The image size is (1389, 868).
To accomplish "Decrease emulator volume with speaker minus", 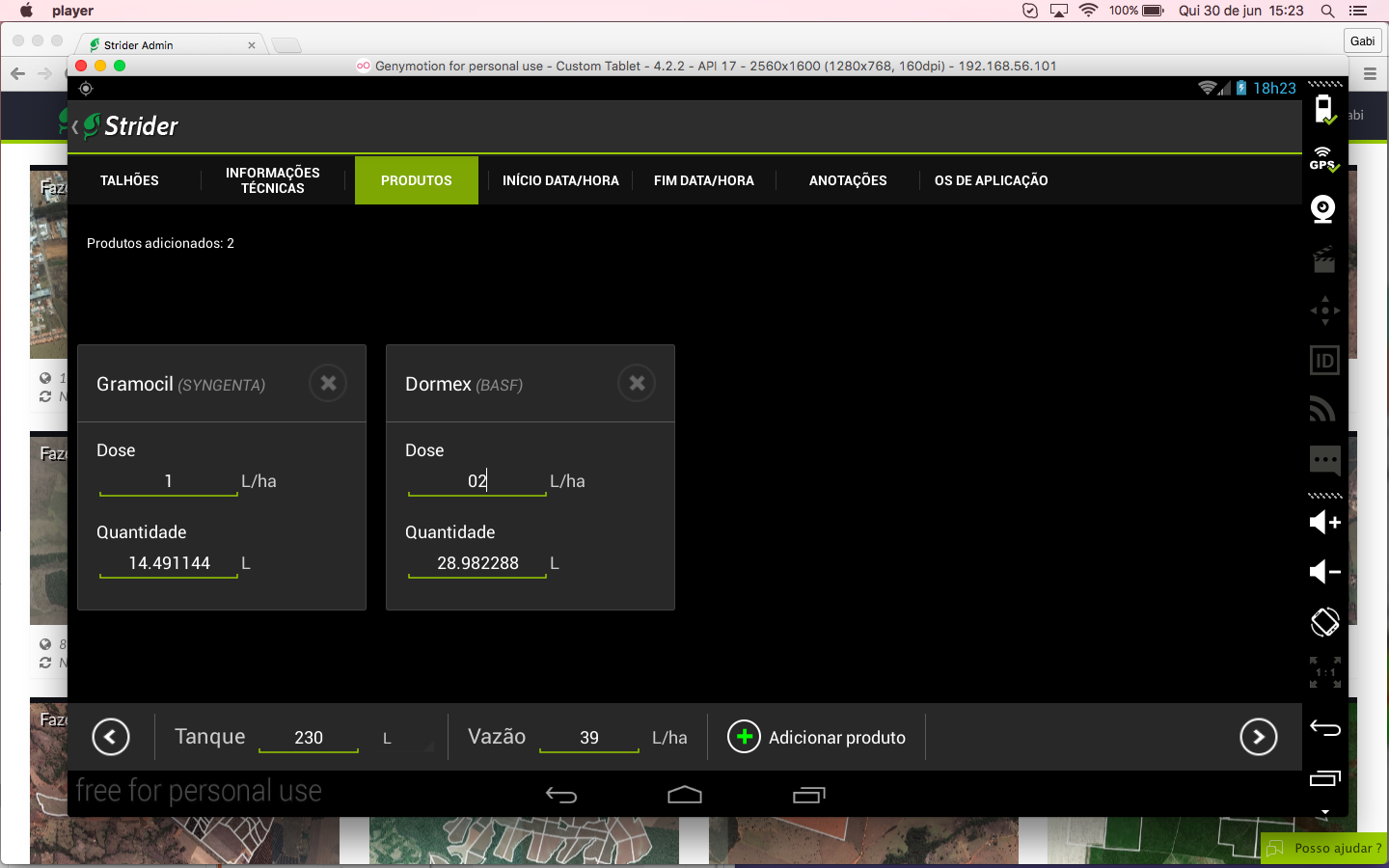I will (x=1324, y=572).
